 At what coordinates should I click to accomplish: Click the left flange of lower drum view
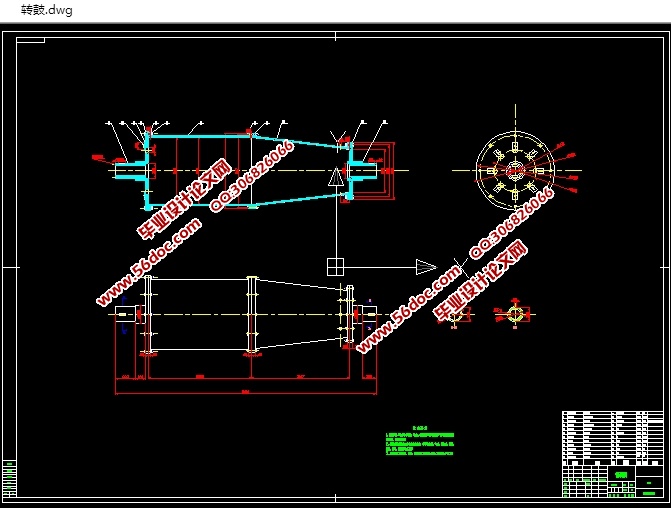tap(148, 313)
